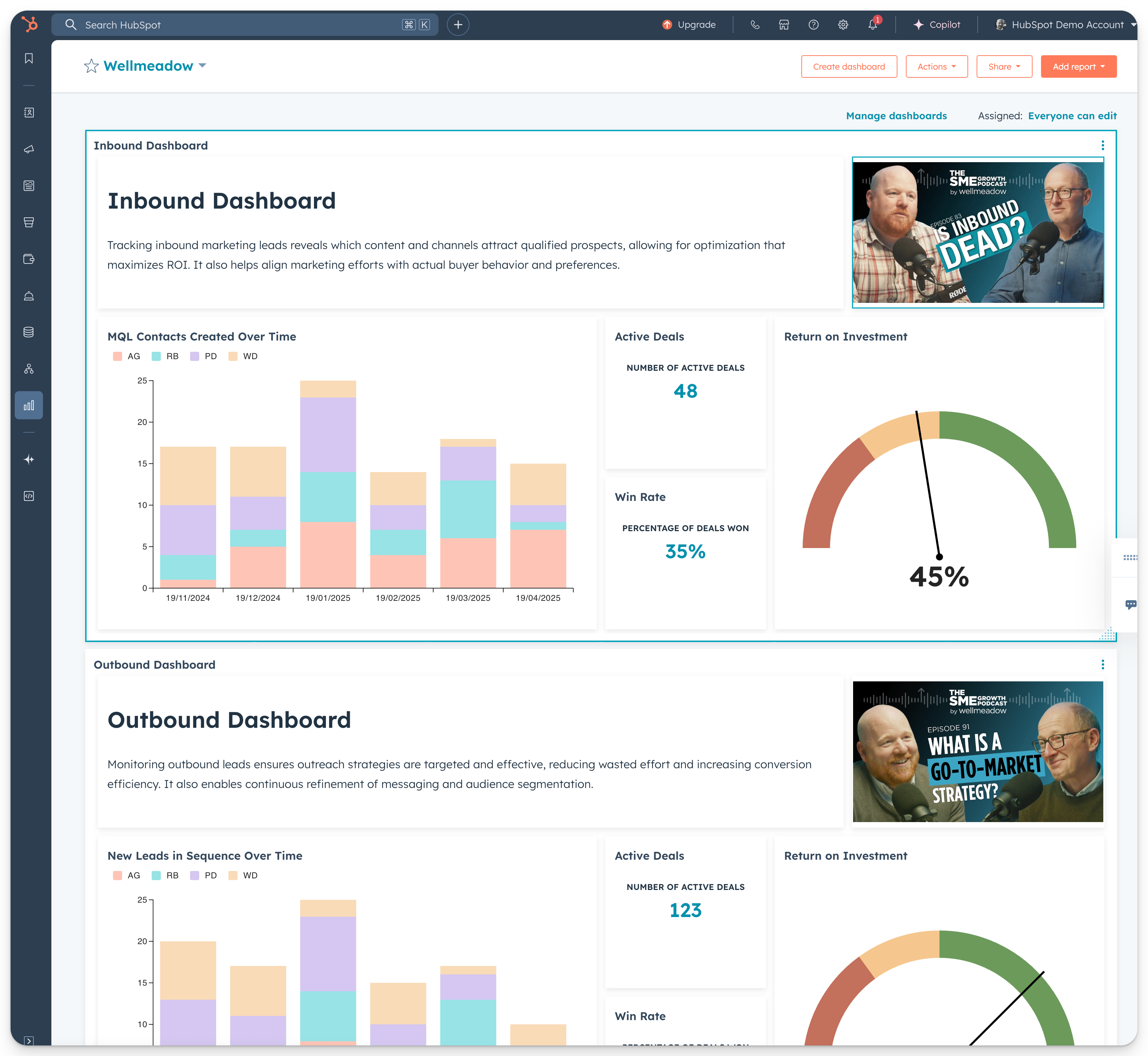The image size is (1148, 1056).
Task: Click the 123 active deals value
Action: (x=685, y=910)
